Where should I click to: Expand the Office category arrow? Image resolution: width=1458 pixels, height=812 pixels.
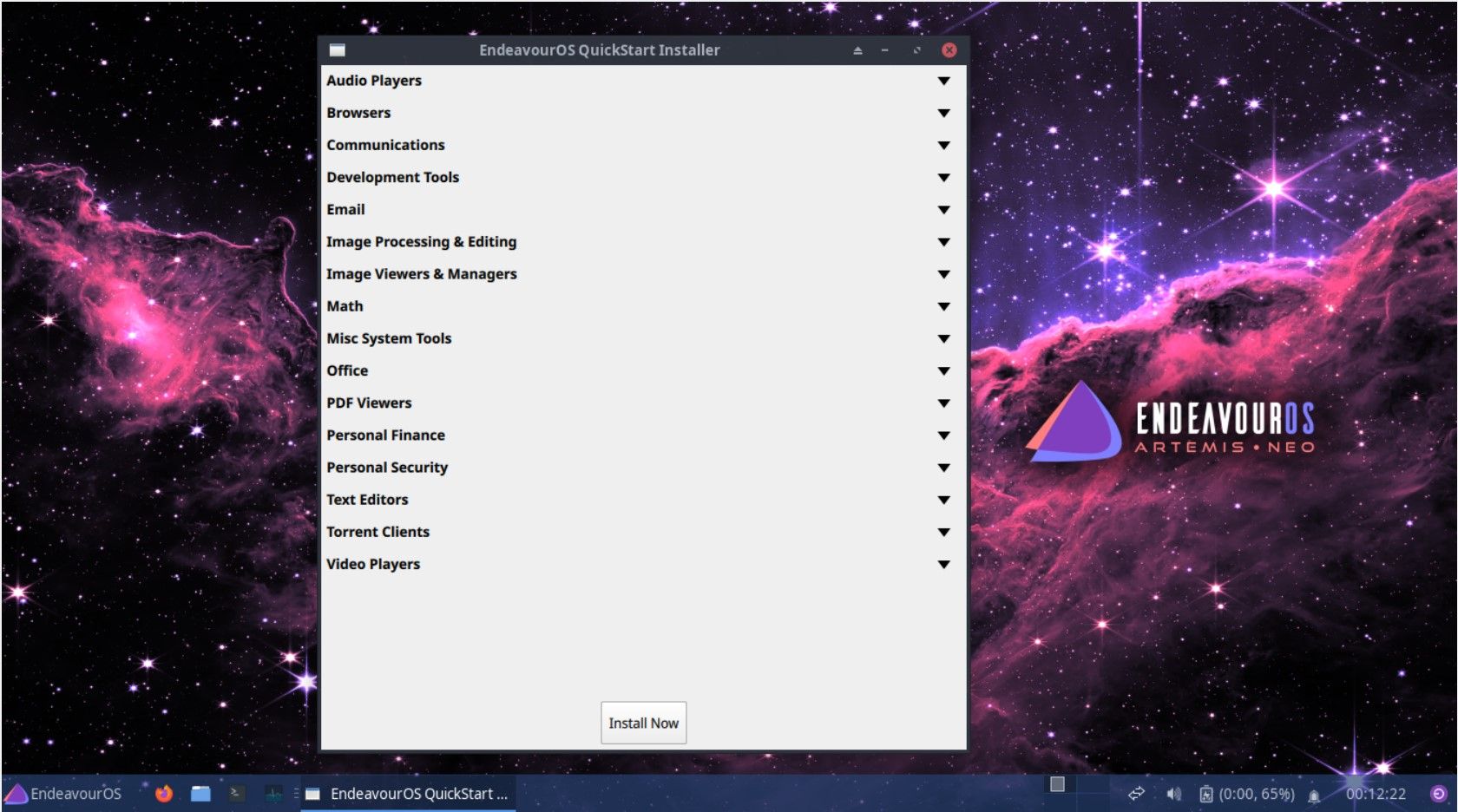point(943,370)
